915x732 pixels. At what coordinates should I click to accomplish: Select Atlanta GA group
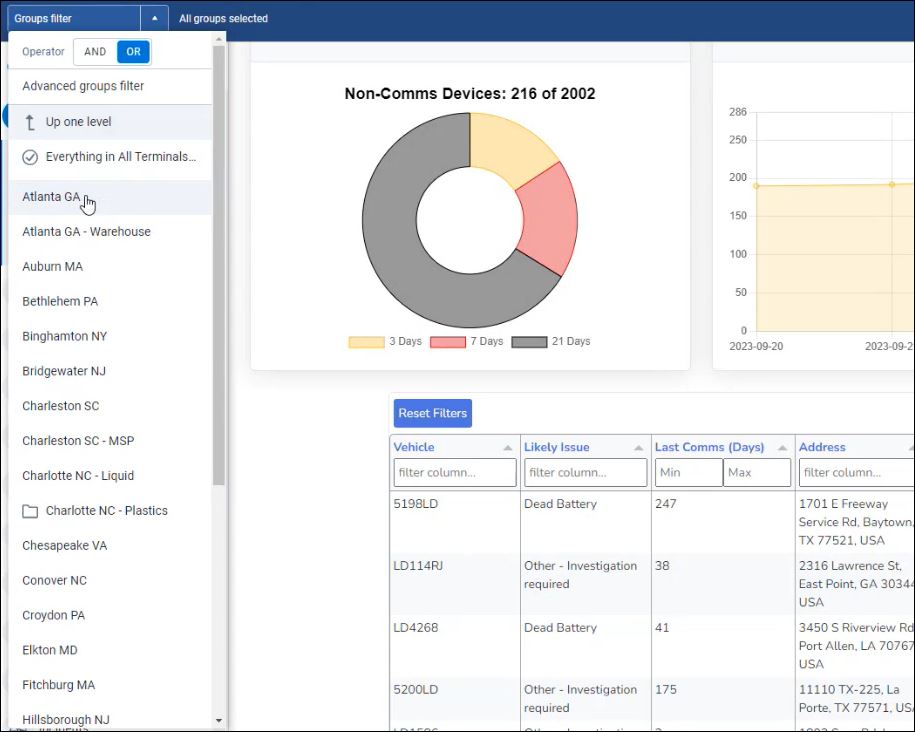(51, 197)
